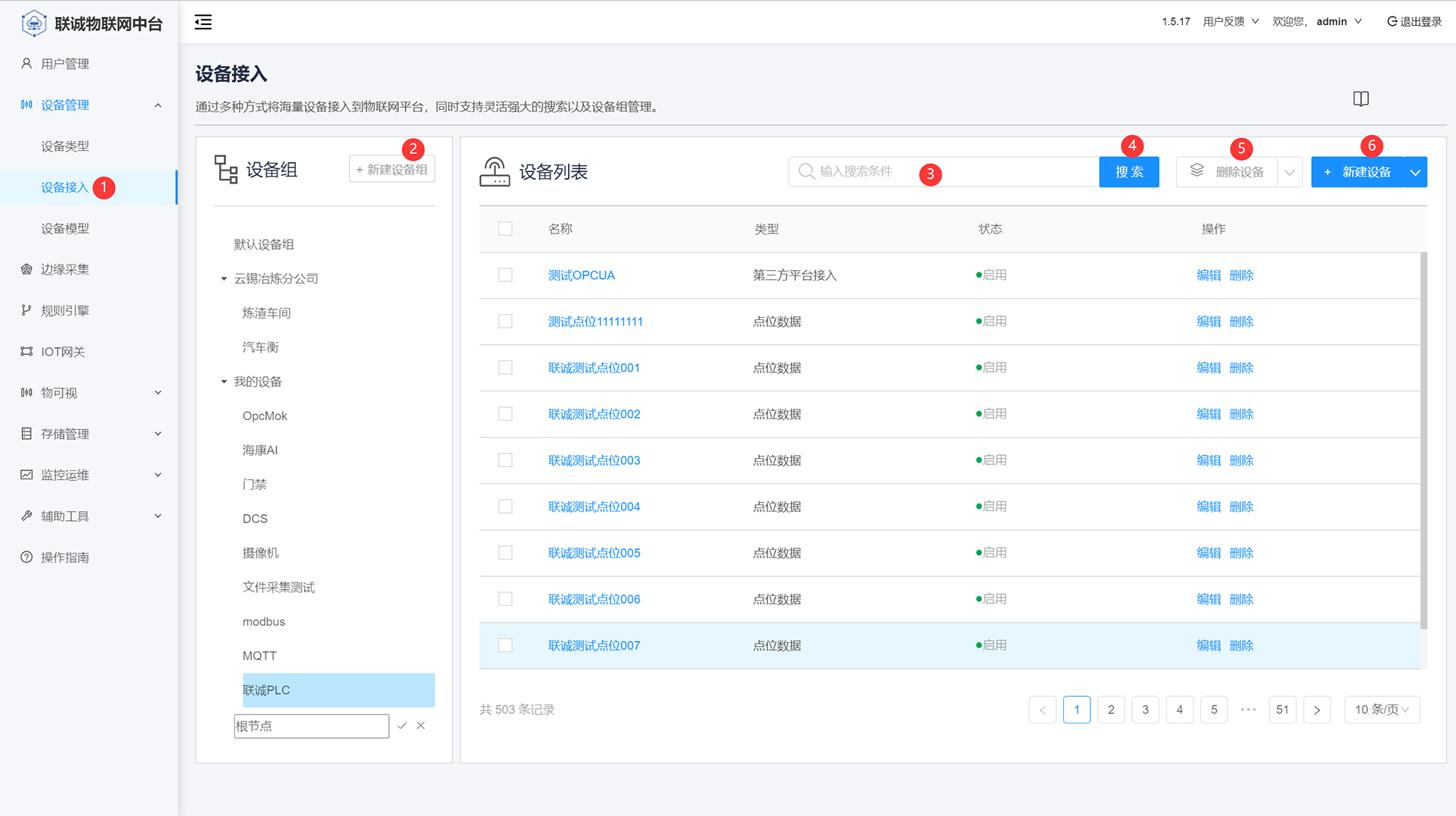Open the 联诚测试点位003 device link
The image size is (1456, 816).
pyautogui.click(x=594, y=460)
